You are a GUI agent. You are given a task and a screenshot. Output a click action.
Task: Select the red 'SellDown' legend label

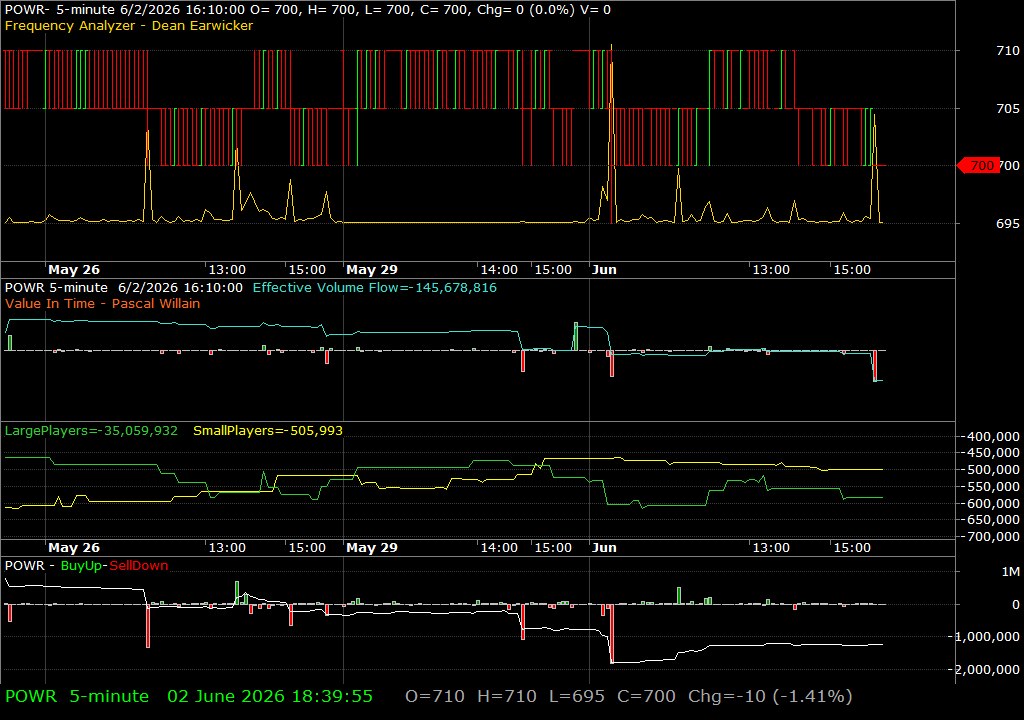pyautogui.click(x=138, y=566)
